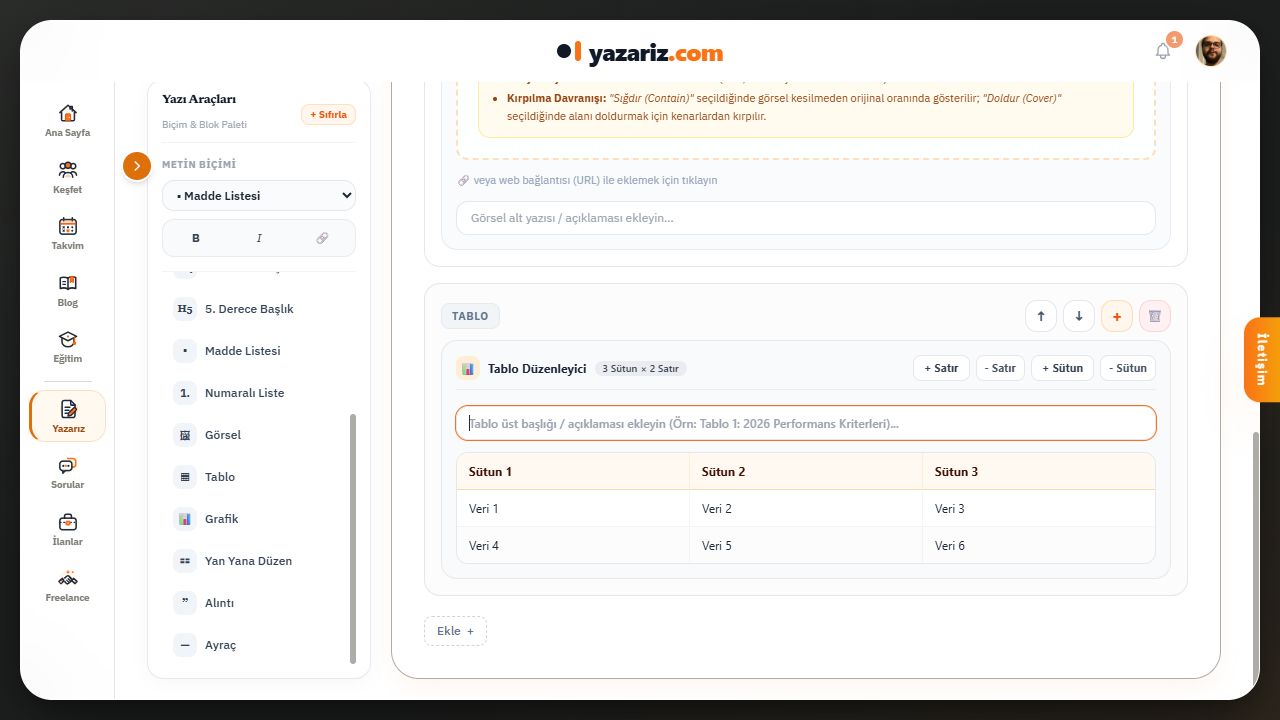Open the İletişim side tab
This screenshot has width=1280, height=720.
point(1262,359)
